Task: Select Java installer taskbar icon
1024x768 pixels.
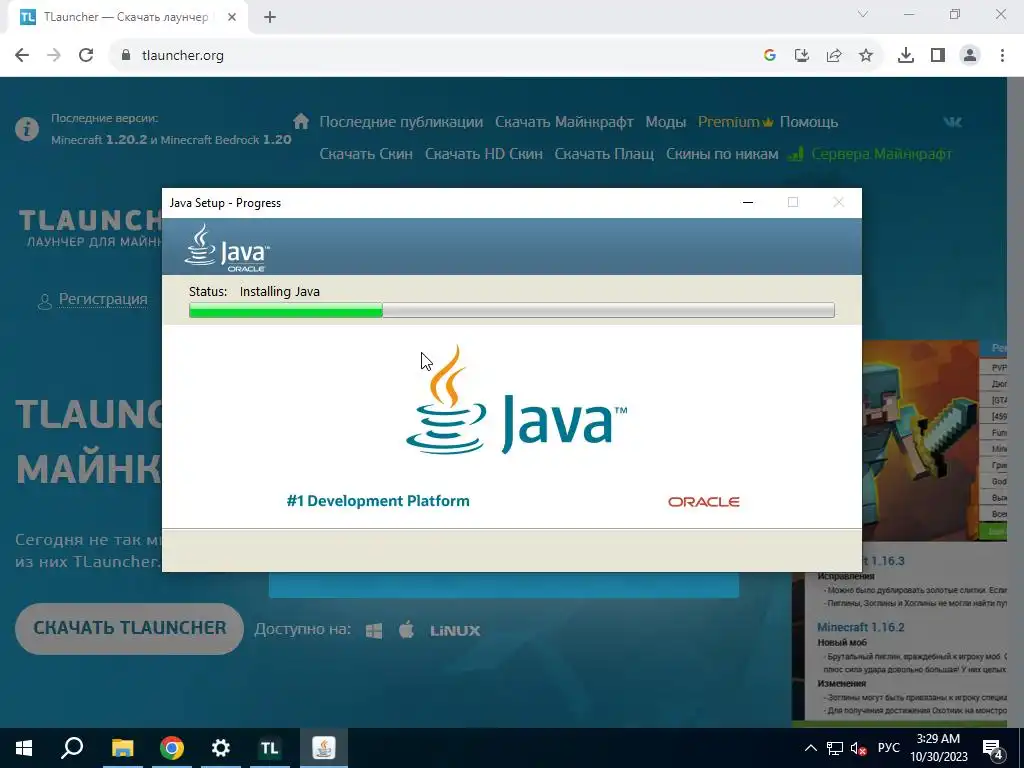Action: (323, 748)
